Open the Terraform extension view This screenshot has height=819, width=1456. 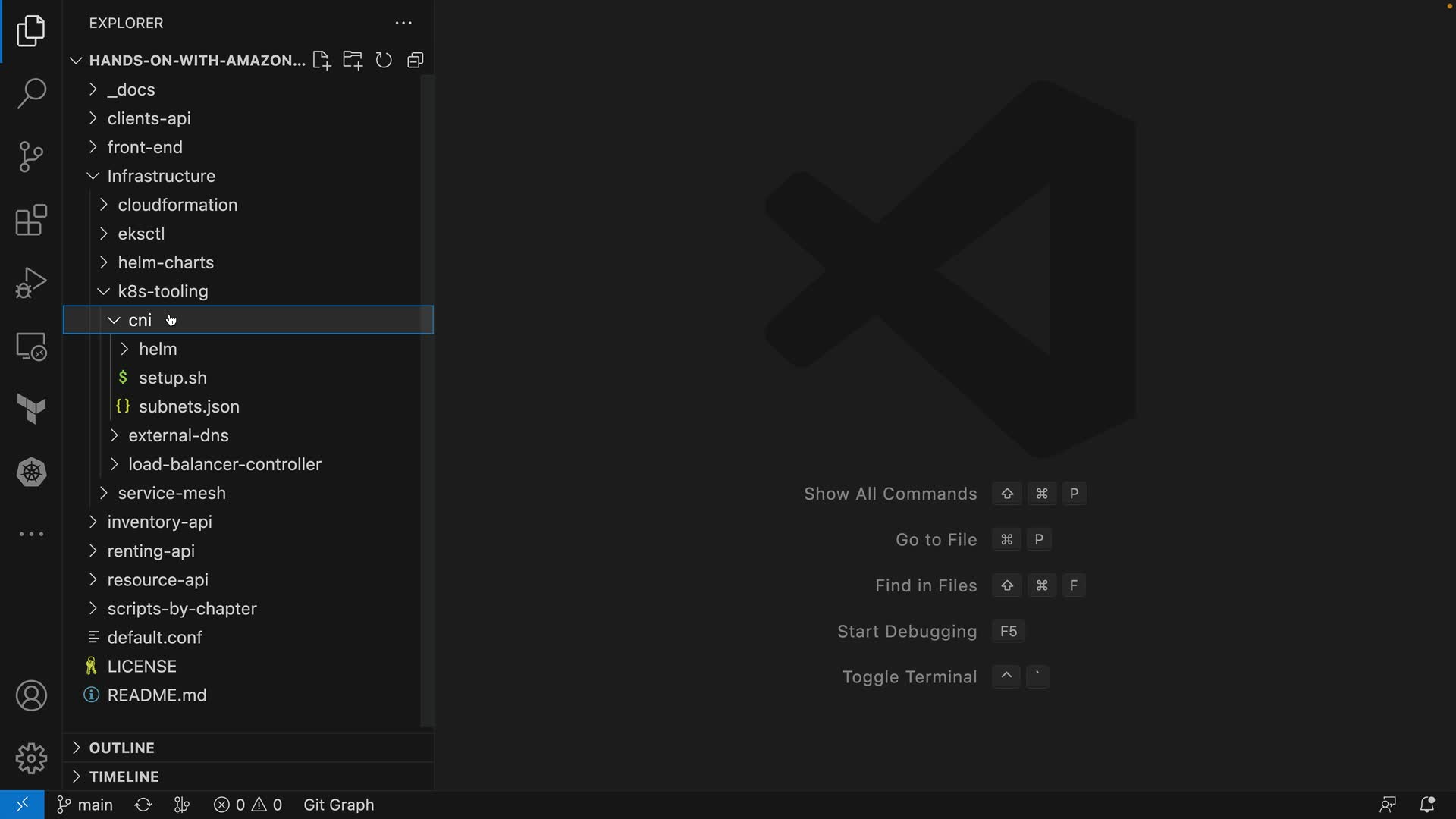31,409
